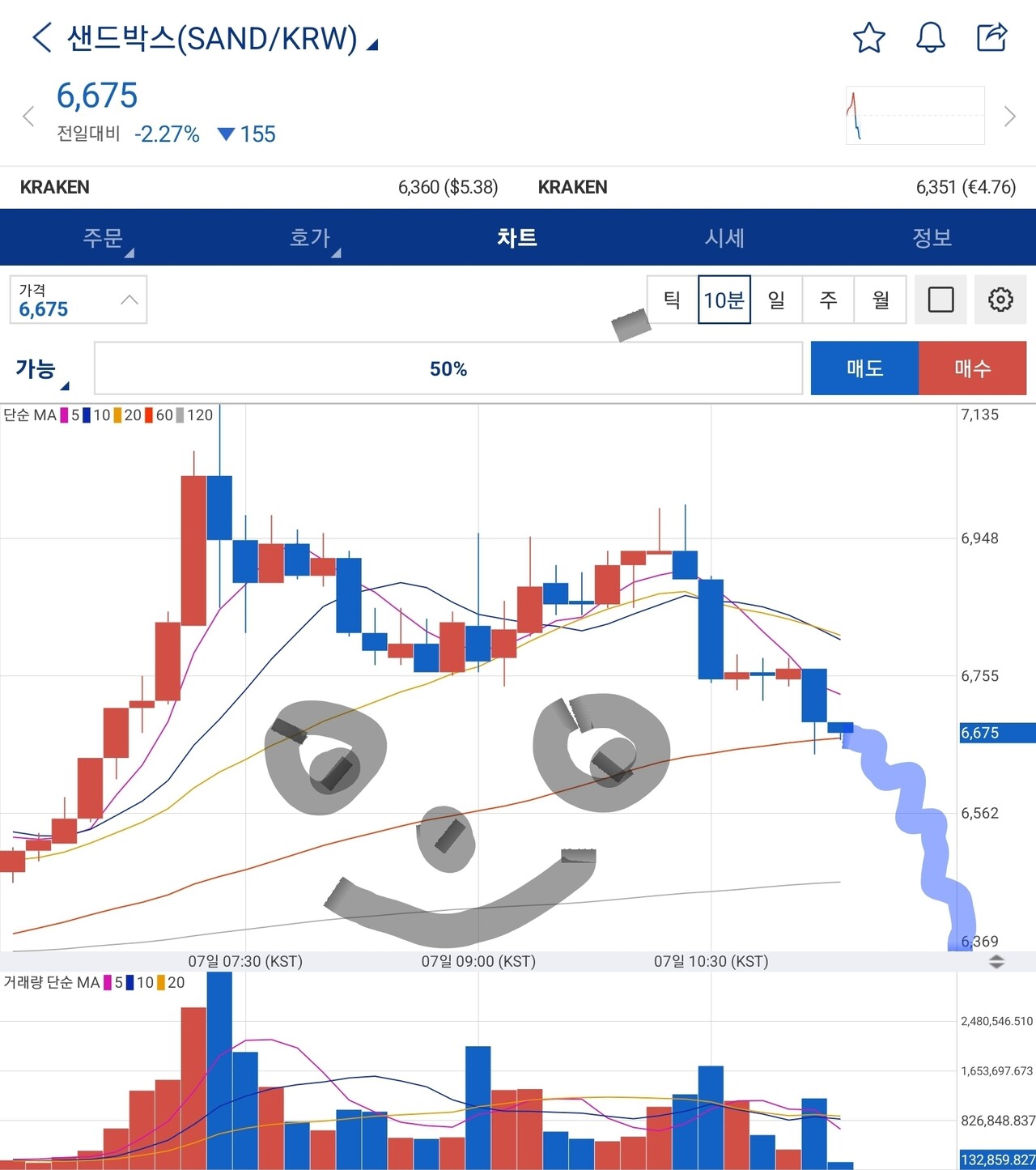The image size is (1036, 1170).
Task: Open the mini price chart thumbnail
Action: [x=915, y=116]
